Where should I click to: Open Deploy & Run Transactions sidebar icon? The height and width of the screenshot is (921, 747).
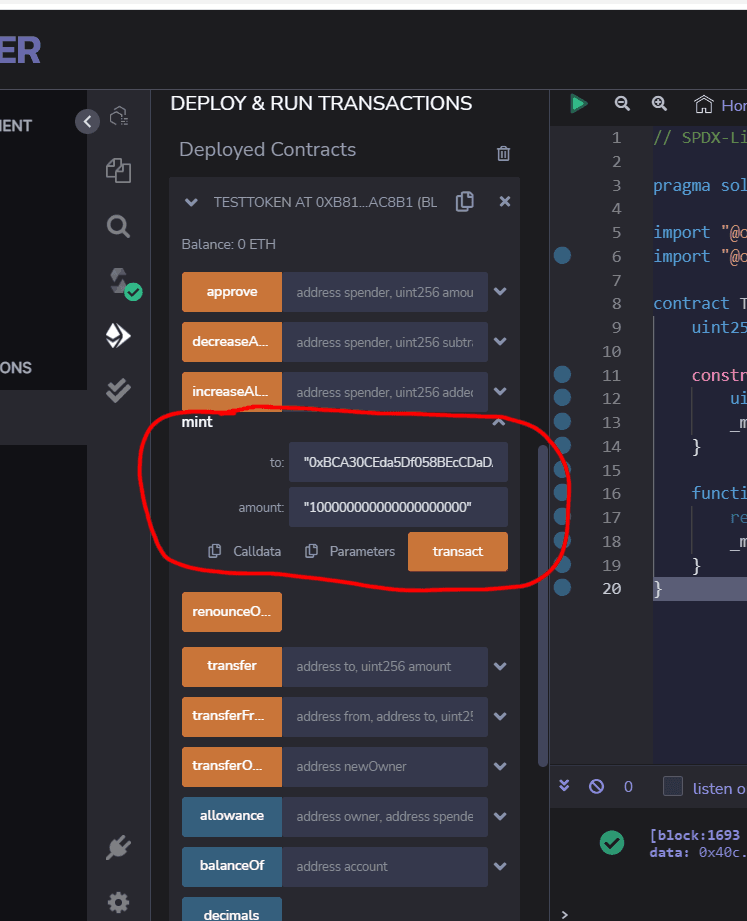point(118,335)
